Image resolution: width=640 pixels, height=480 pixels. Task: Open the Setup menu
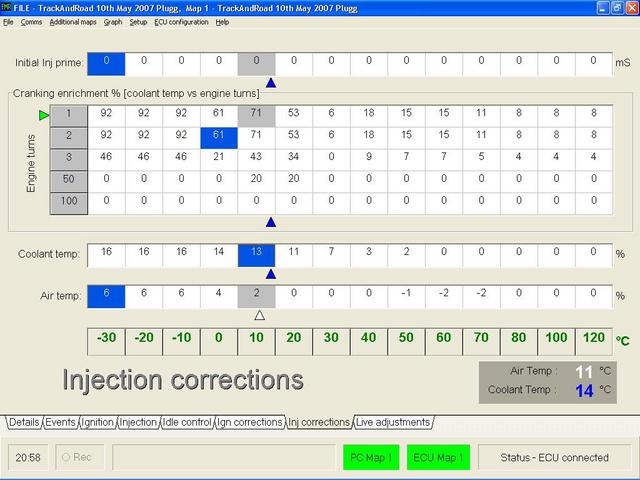(138, 22)
